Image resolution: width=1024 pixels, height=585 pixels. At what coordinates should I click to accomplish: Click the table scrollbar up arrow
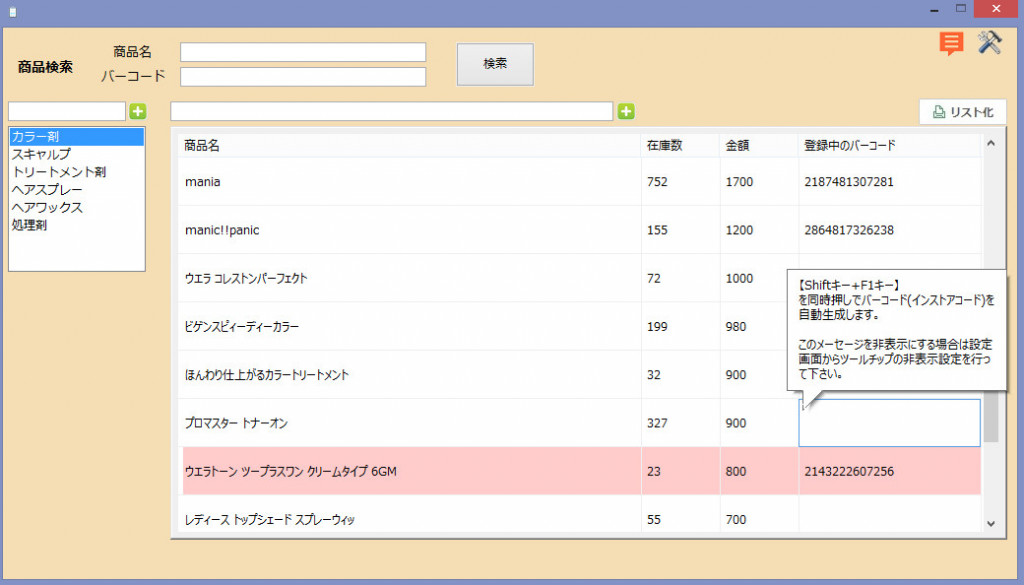pyautogui.click(x=991, y=143)
